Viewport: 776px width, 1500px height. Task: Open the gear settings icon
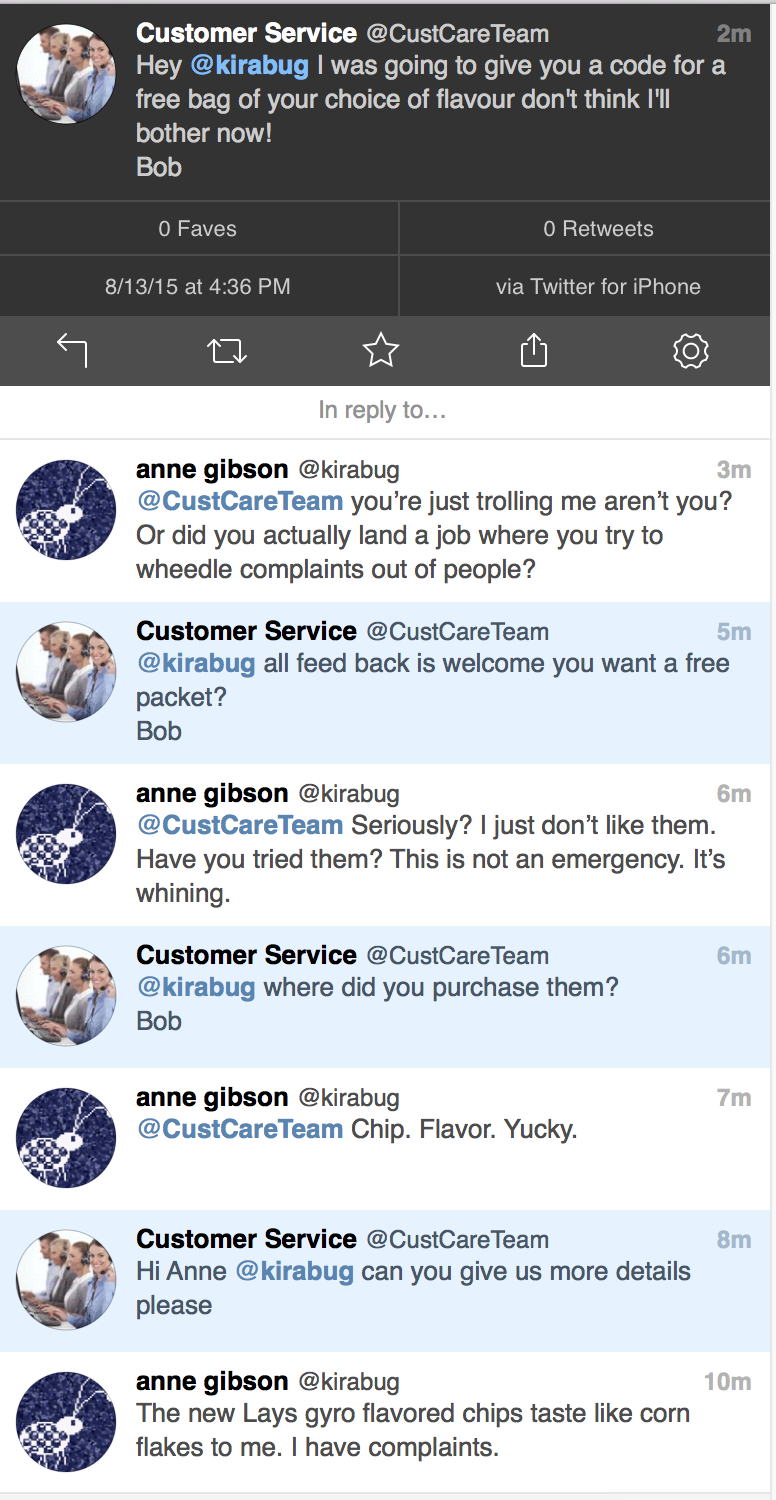690,350
